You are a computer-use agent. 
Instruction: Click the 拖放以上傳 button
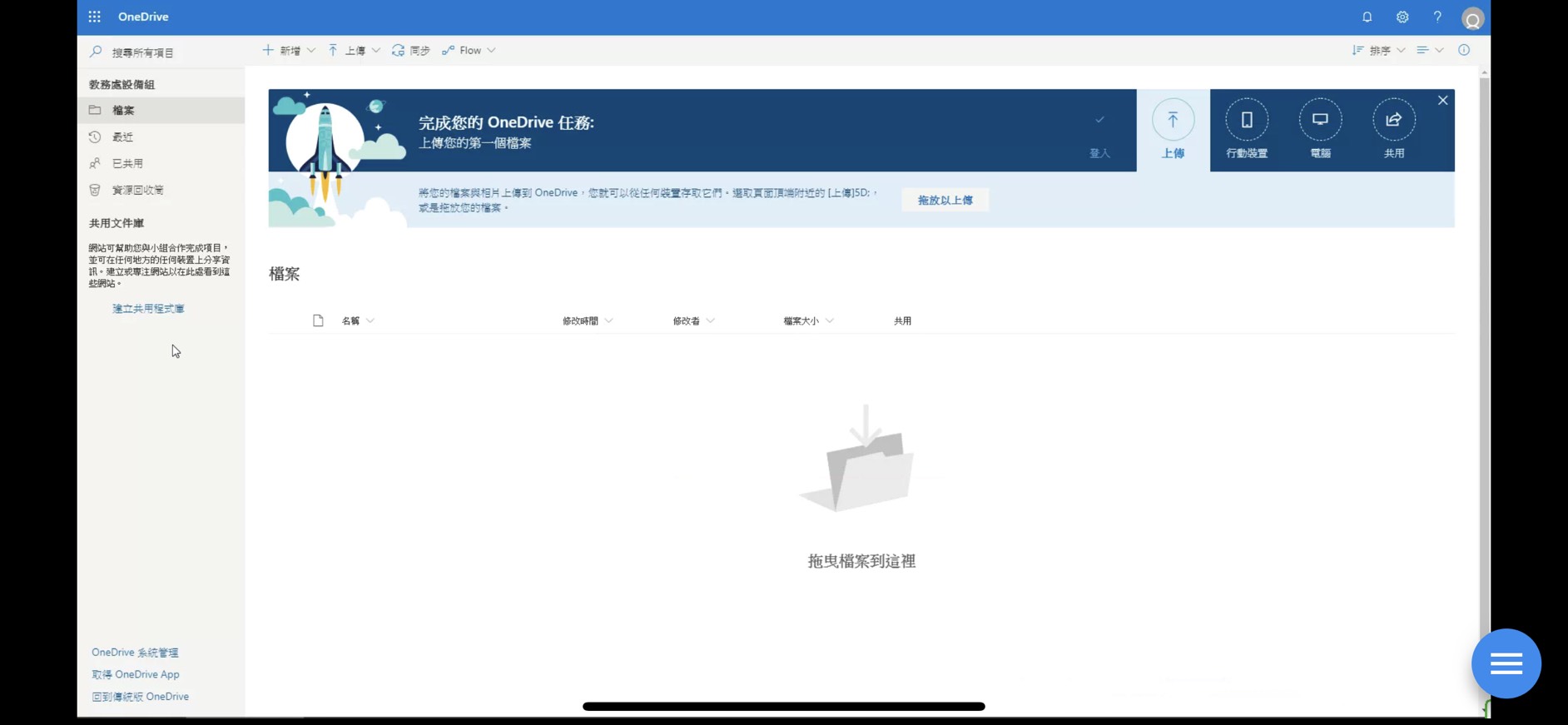tap(945, 200)
